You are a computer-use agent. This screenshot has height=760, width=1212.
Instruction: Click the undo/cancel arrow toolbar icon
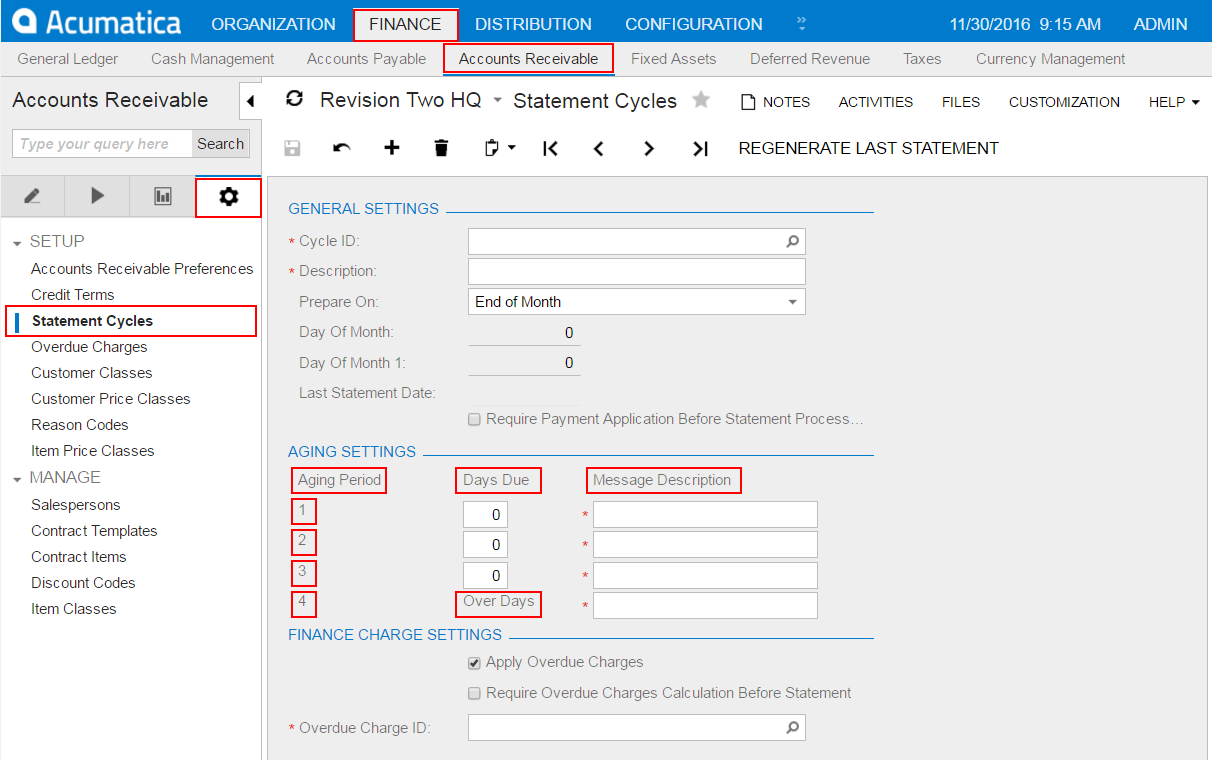coord(342,148)
